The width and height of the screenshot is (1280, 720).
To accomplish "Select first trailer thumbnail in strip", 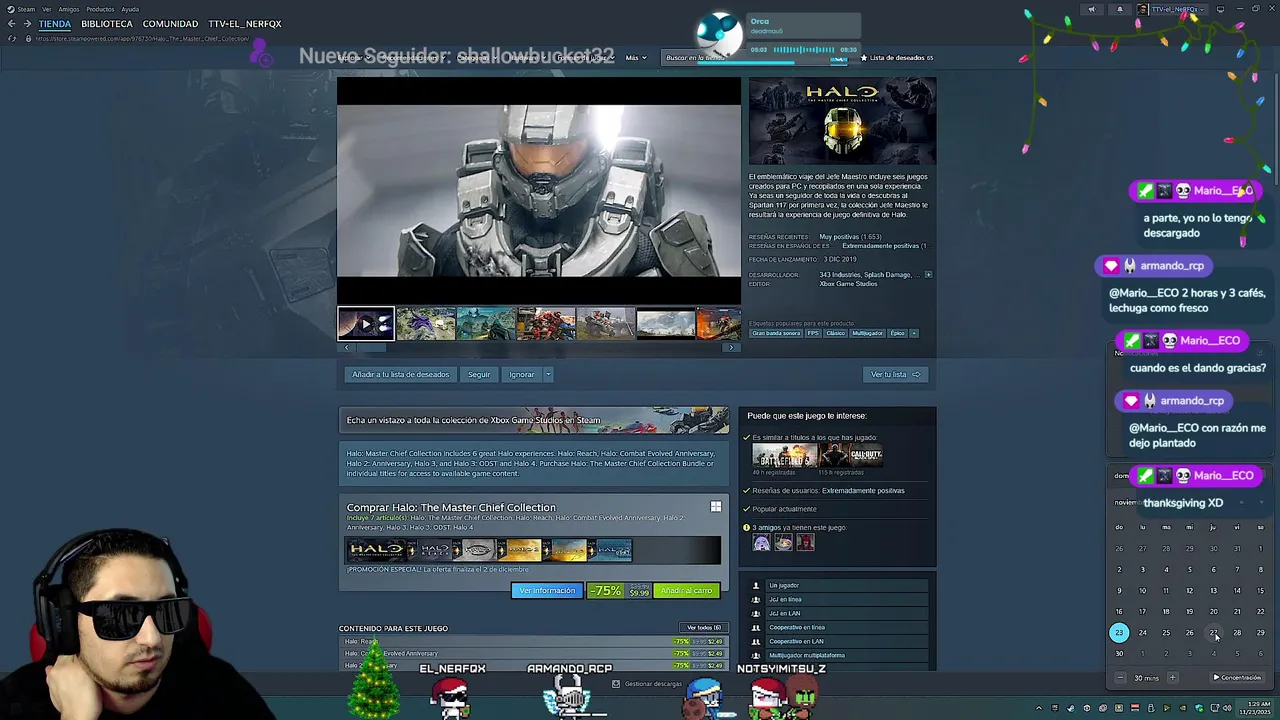I will coord(366,324).
